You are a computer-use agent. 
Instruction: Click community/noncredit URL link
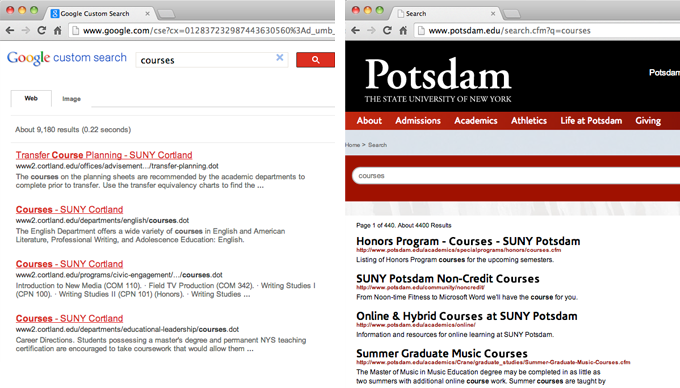[420, 287]
